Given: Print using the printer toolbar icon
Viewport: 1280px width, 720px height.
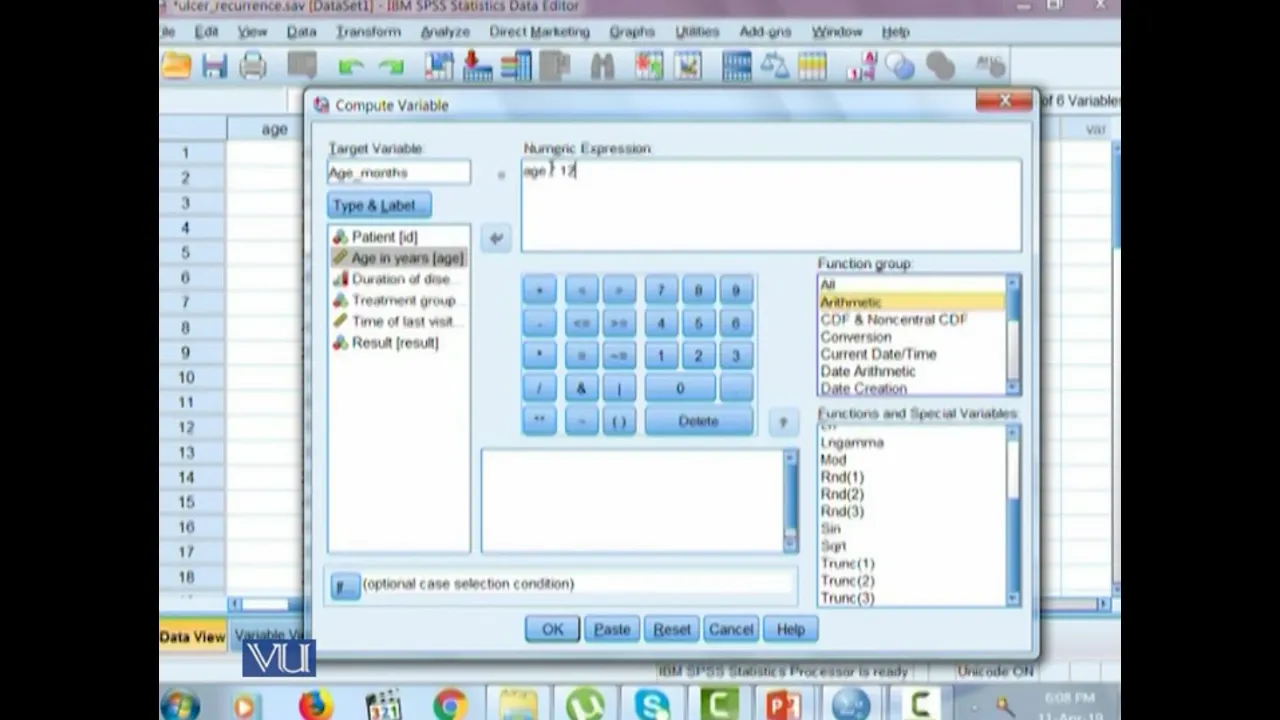Looking at the screenshot, I should 253,66.
